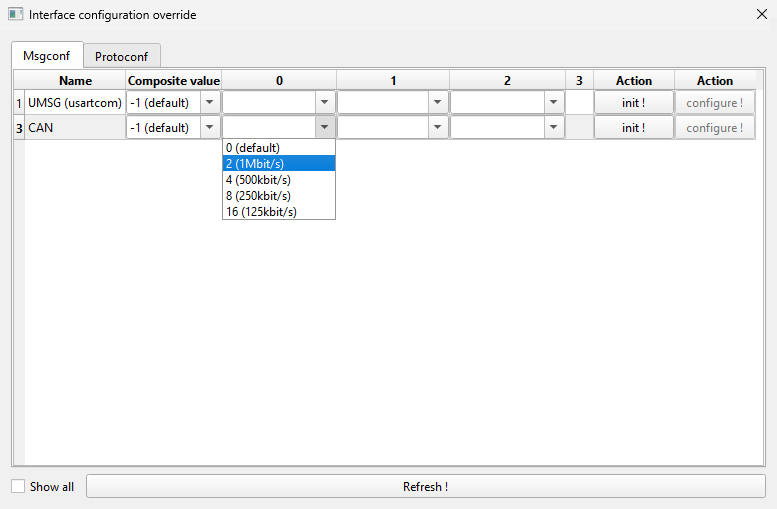Switch to the Protoconf tab
This screenshot has width=777, height=509.
tap(121, 56)
